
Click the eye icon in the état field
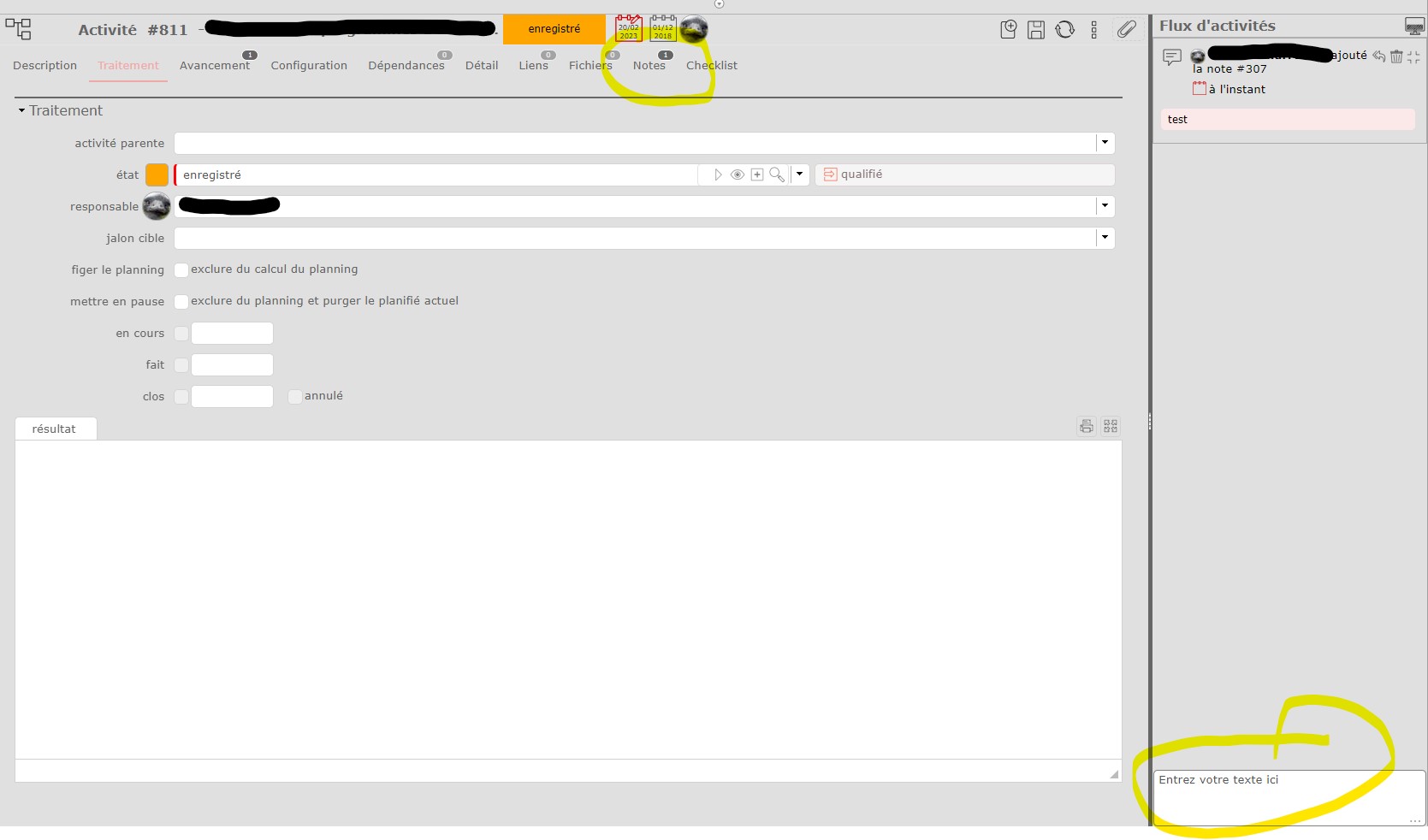[738, 175]
